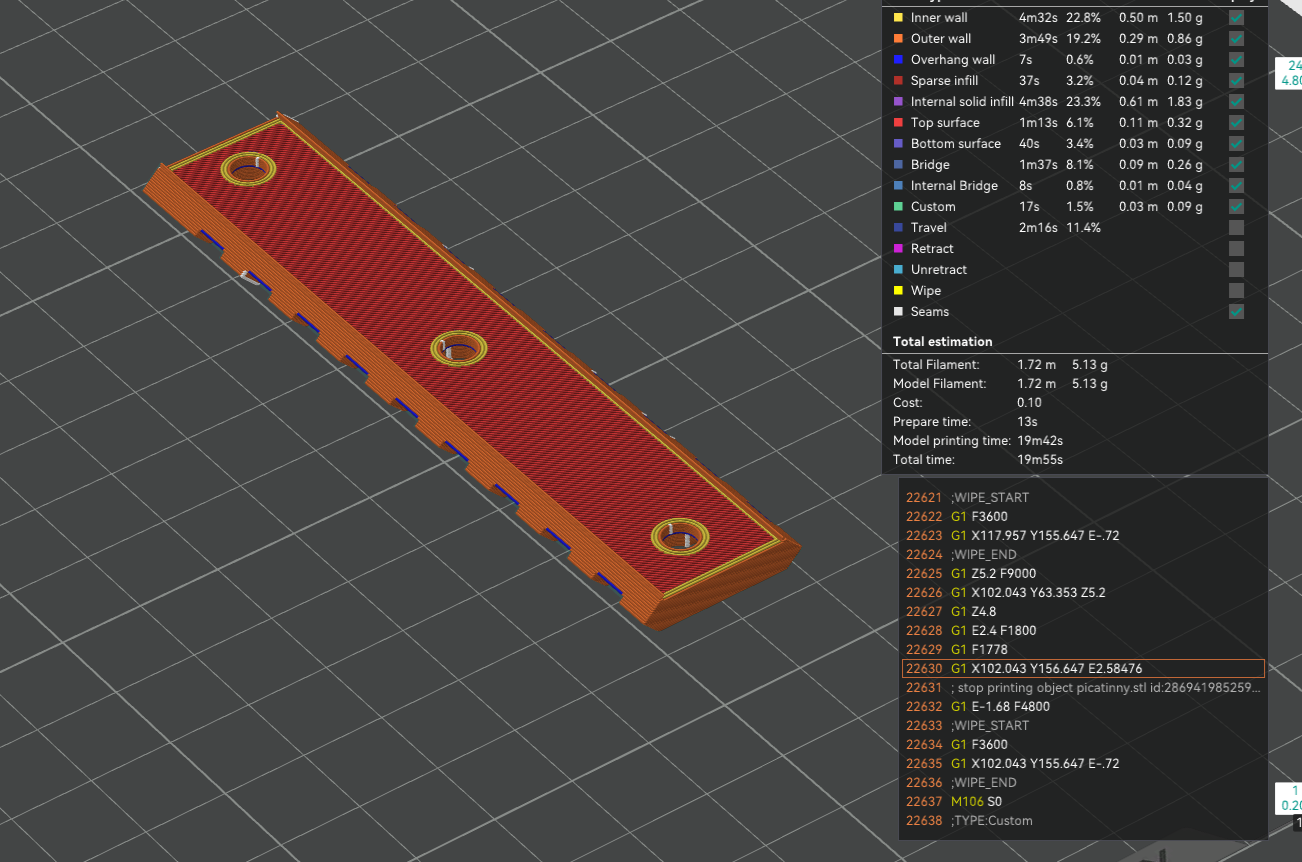1302x862 pixels.
Task: Click the Sparse infill row label
Action: pyautogui.click(x=945, y=81)
